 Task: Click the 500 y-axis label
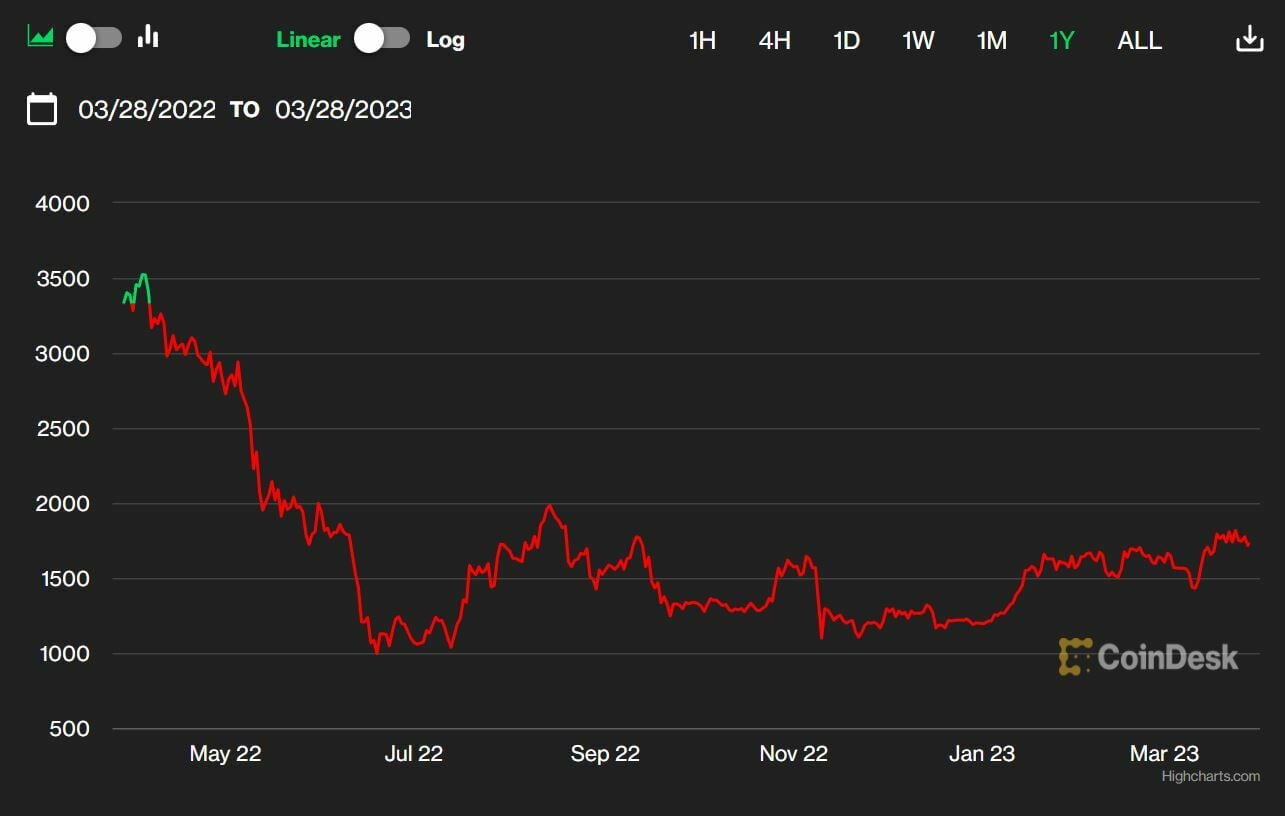pos(69,729)
